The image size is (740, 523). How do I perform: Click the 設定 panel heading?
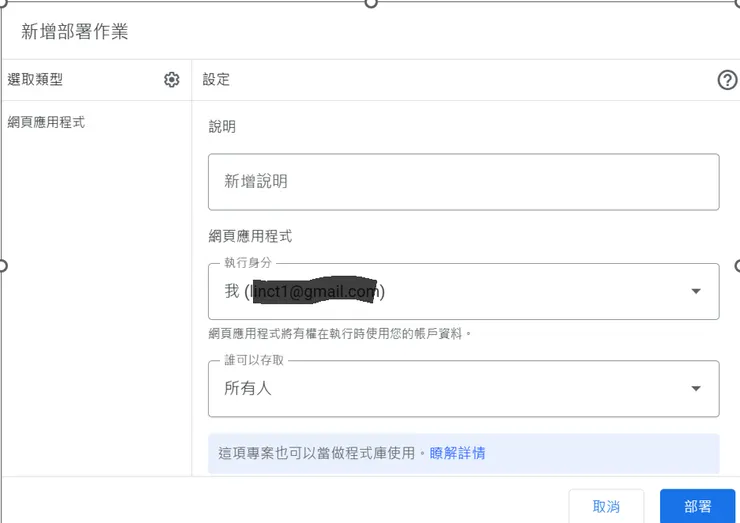pos(216,80)
